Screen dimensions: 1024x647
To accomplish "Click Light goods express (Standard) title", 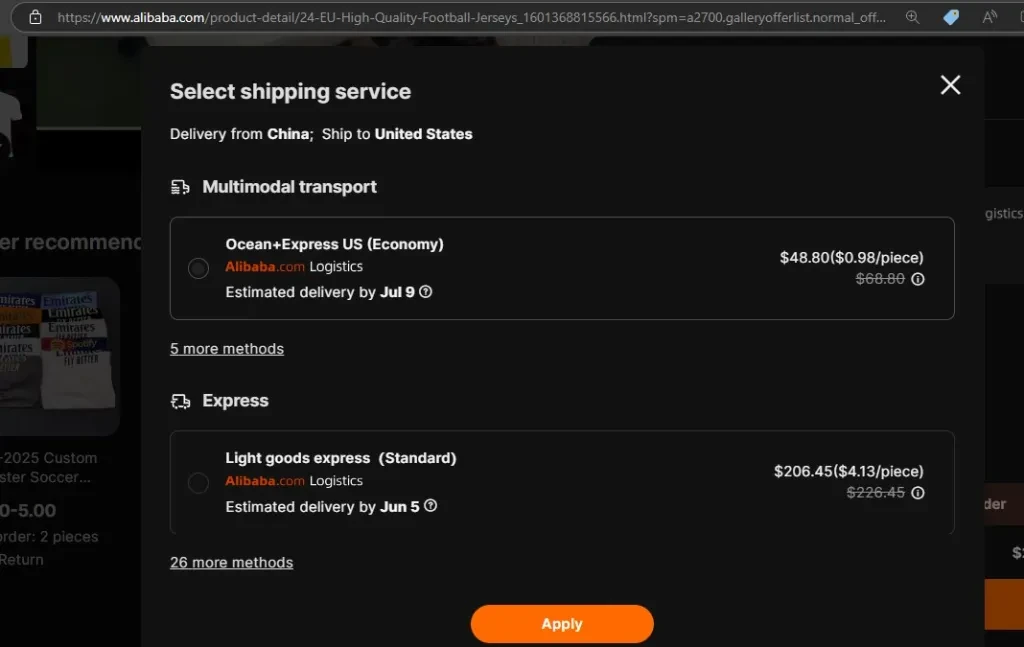I will click(341, 458).
